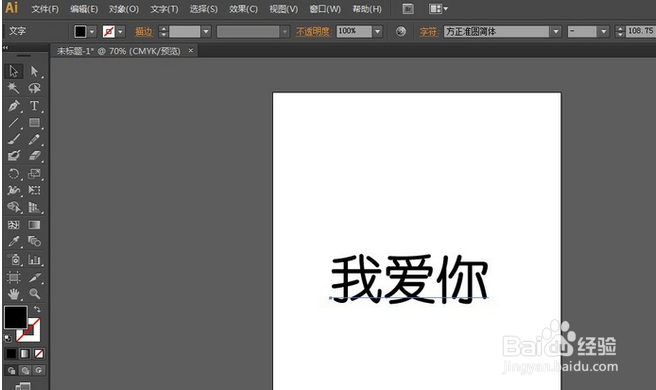Open the 选择(S) menu
Screen dimensions: 656x390
tap(203, 9)
